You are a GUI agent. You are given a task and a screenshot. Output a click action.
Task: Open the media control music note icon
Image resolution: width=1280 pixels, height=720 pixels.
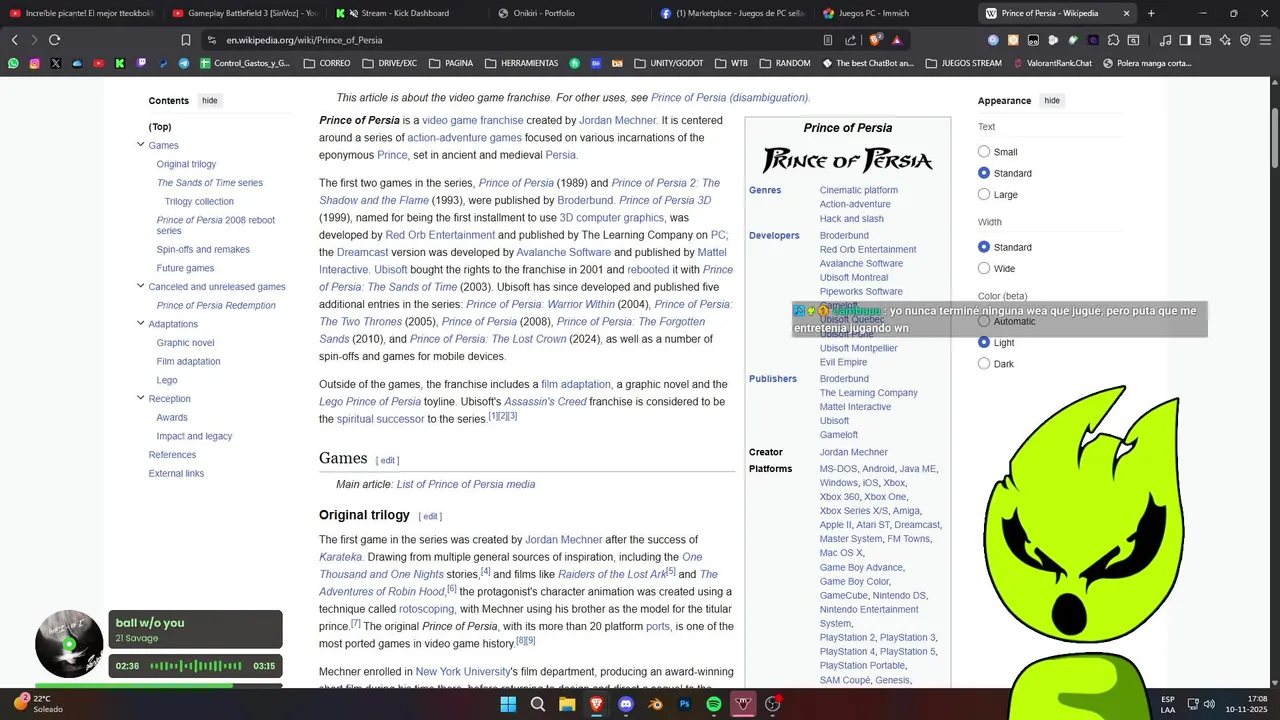point(1165,40)
